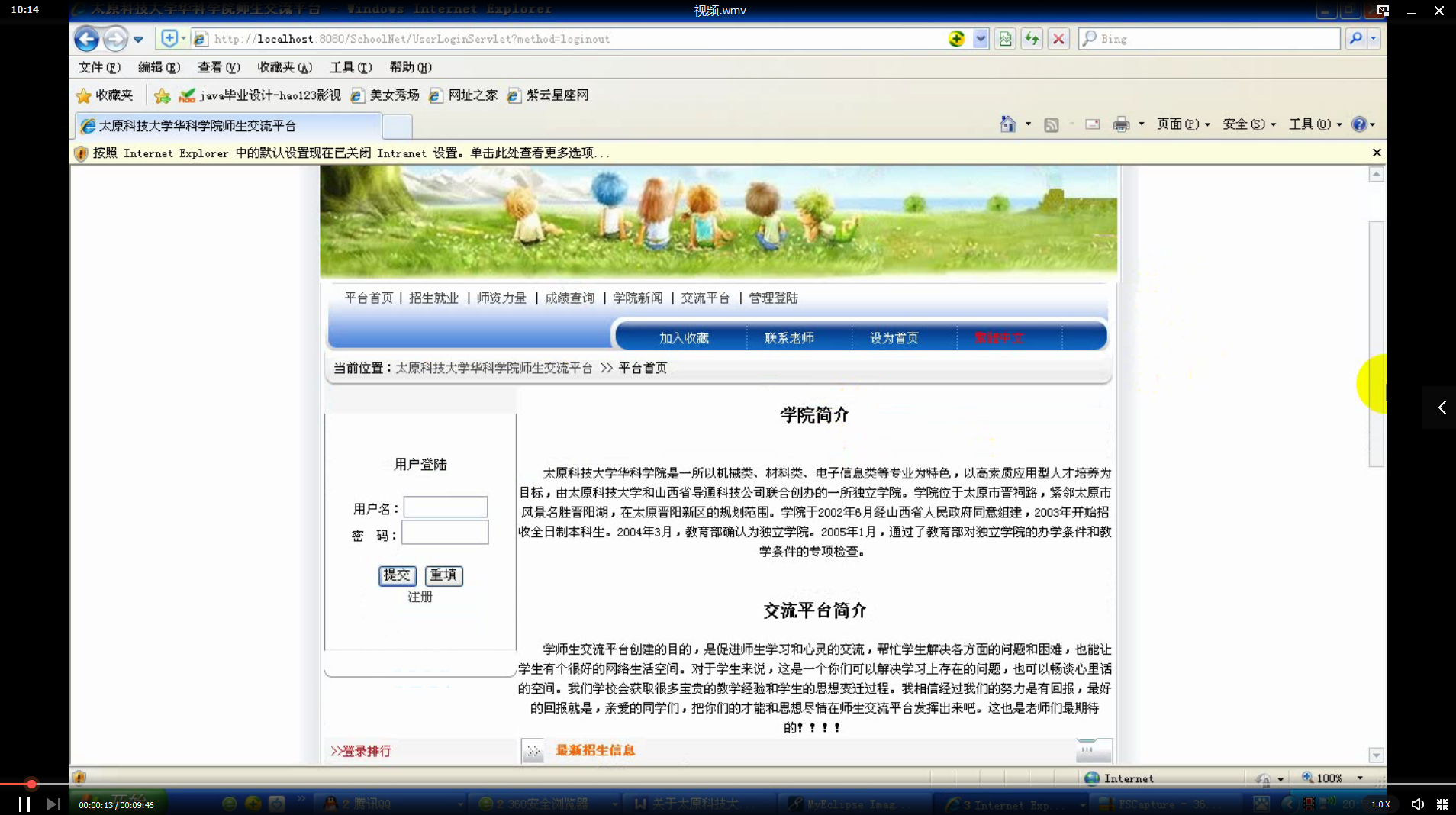The width and height of the screenshot is (1456, 815).
Task: Click the home page house icon
Action: (x=1008, y=124)
